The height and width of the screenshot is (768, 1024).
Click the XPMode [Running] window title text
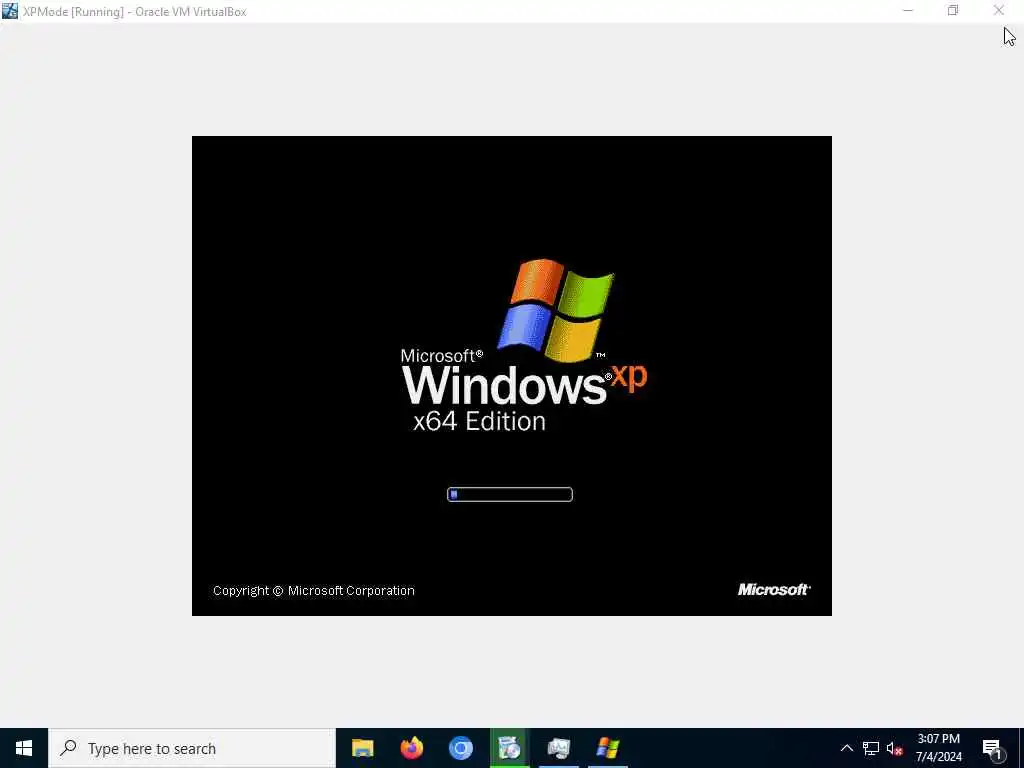pos(135,12)
